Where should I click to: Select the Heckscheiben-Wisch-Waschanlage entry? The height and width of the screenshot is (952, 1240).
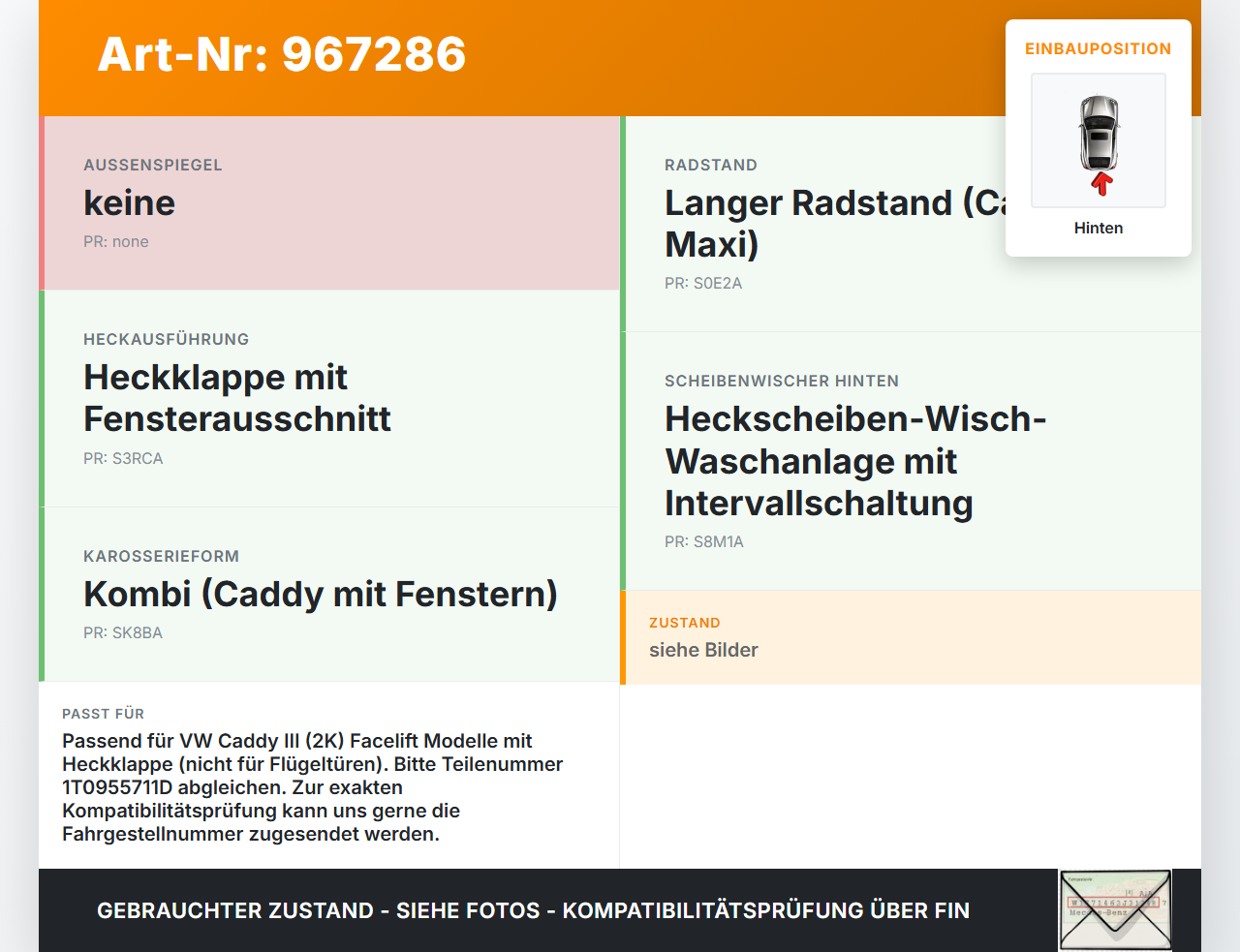(x=856, y=461)
